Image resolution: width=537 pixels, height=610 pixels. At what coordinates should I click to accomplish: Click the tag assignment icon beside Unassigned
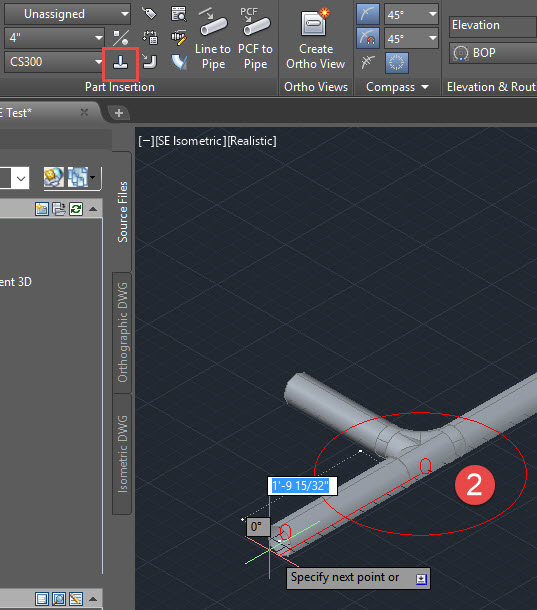(149, 14)
